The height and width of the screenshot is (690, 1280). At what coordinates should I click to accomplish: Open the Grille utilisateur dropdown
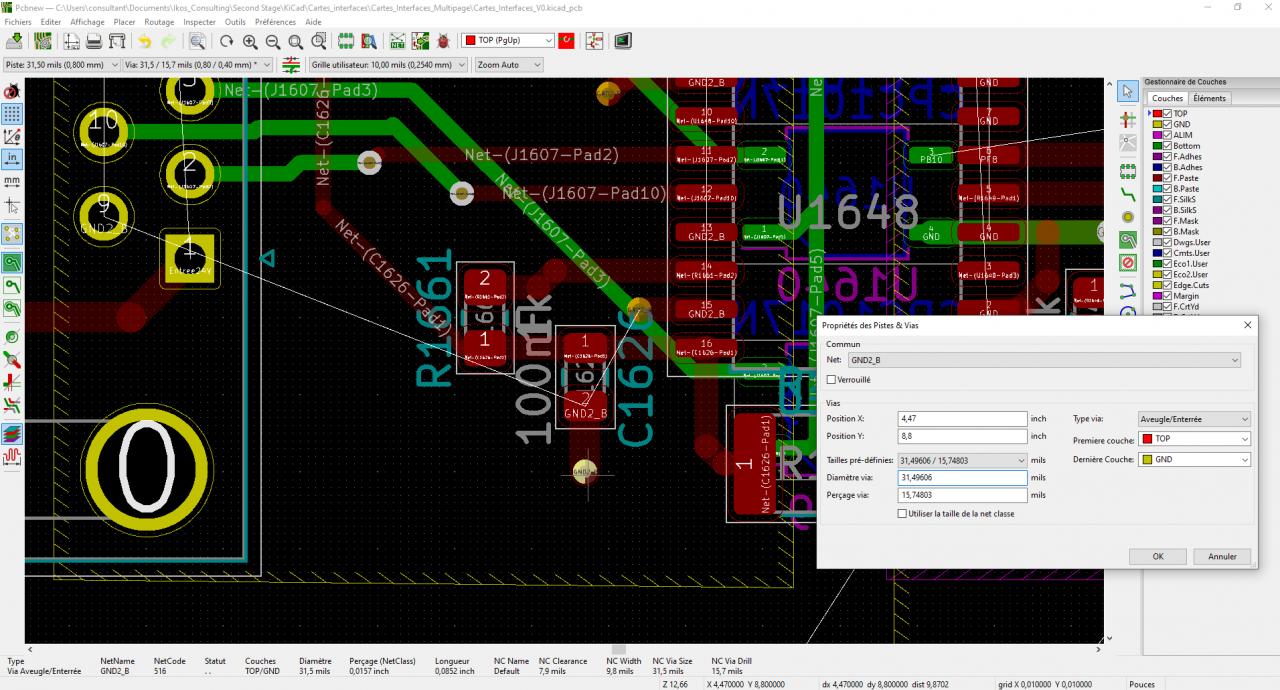[388, 65]
